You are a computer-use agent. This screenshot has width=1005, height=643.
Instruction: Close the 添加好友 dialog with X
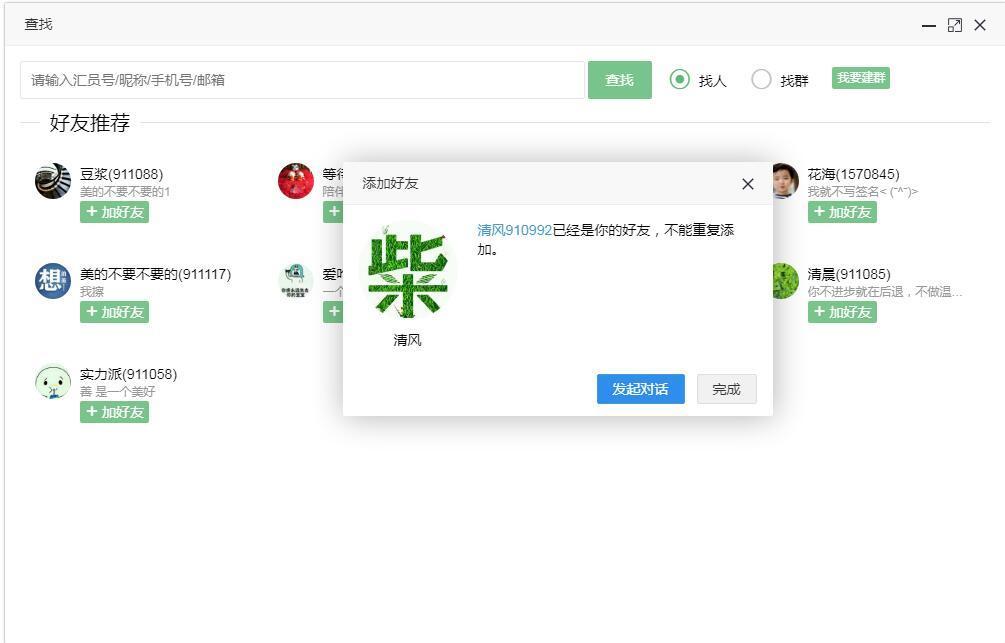[747, 184]
